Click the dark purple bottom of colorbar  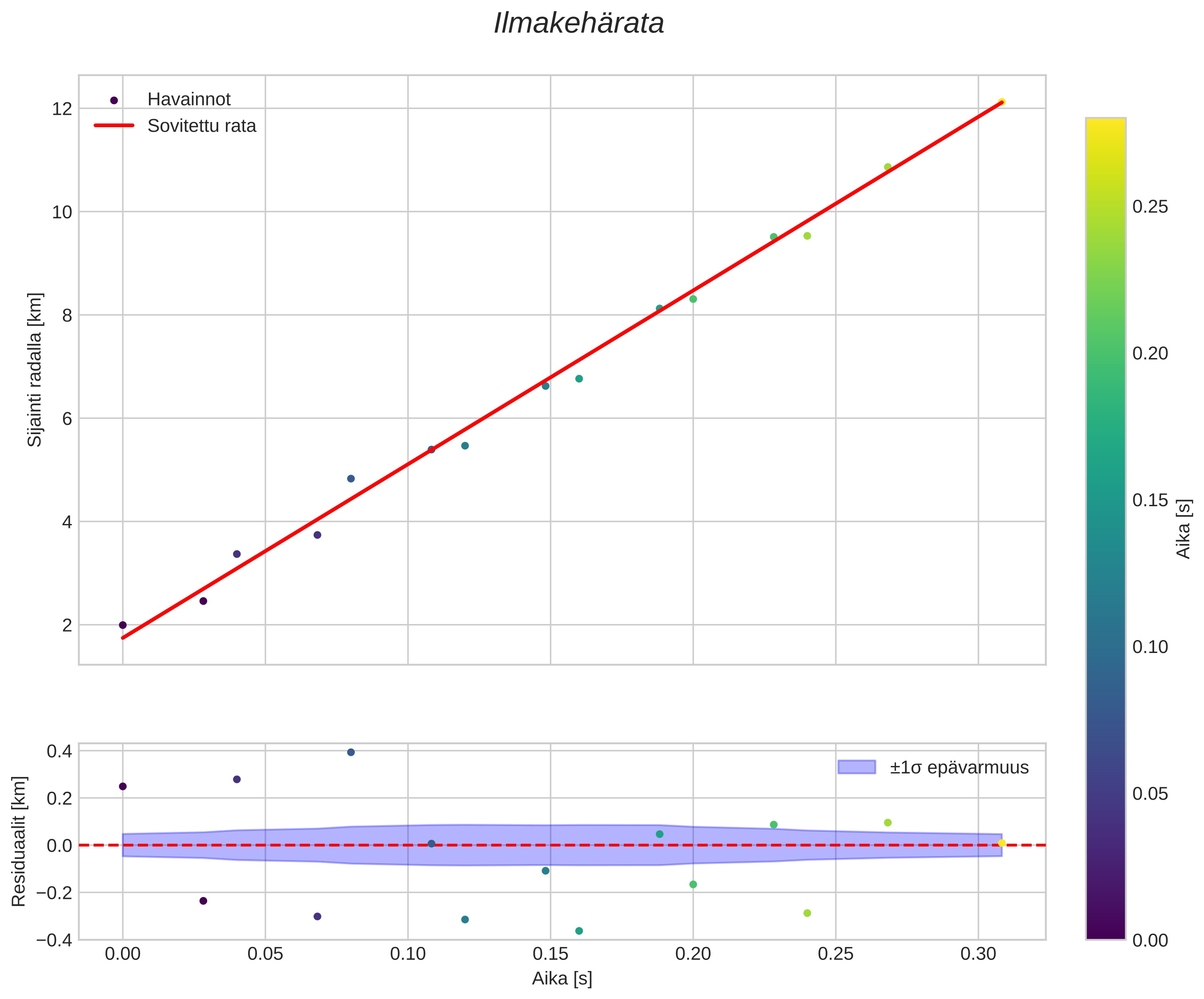coord(1105,932)
